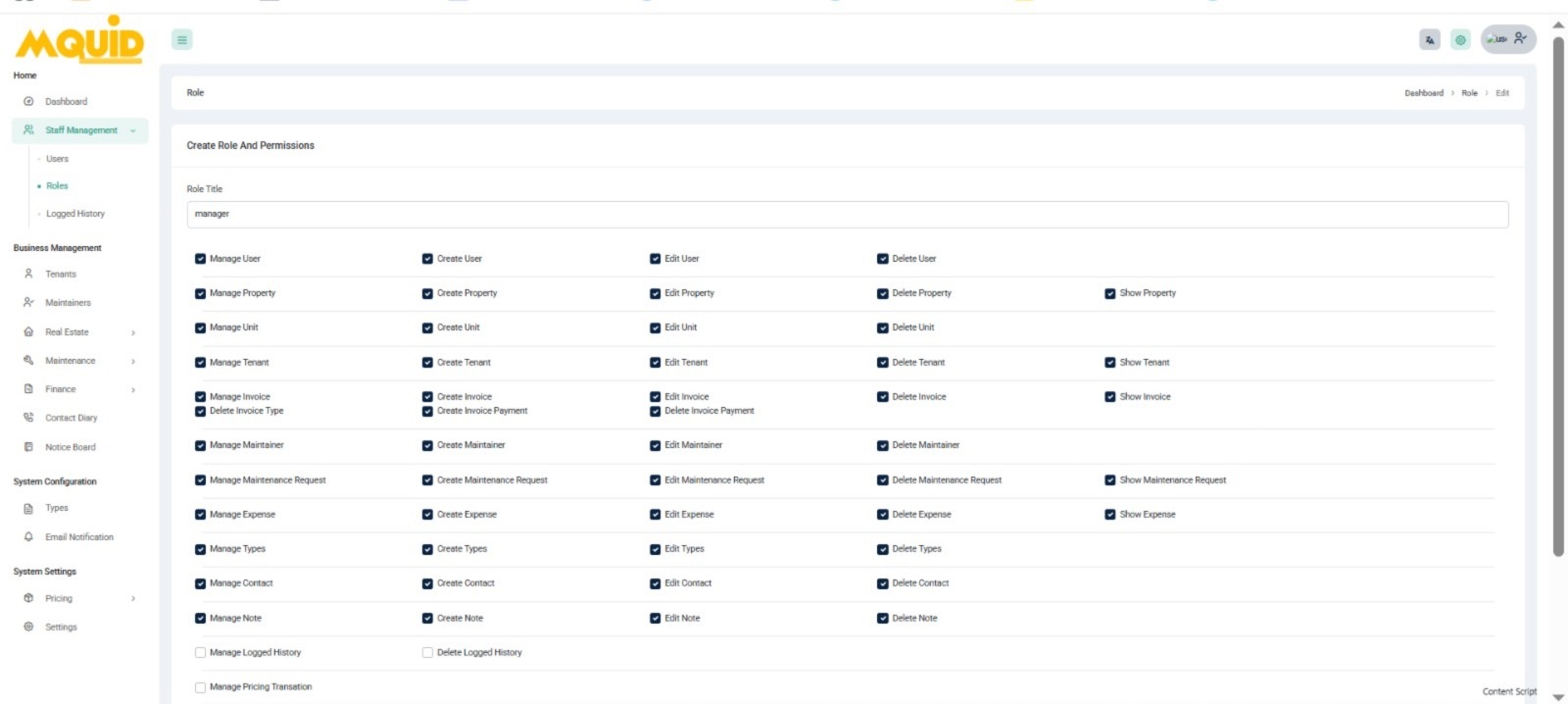This screenshot has width=1568, height=704.
Task: Click the Pricing box icon
Action: pyautogui.click(x=28, y=597)
